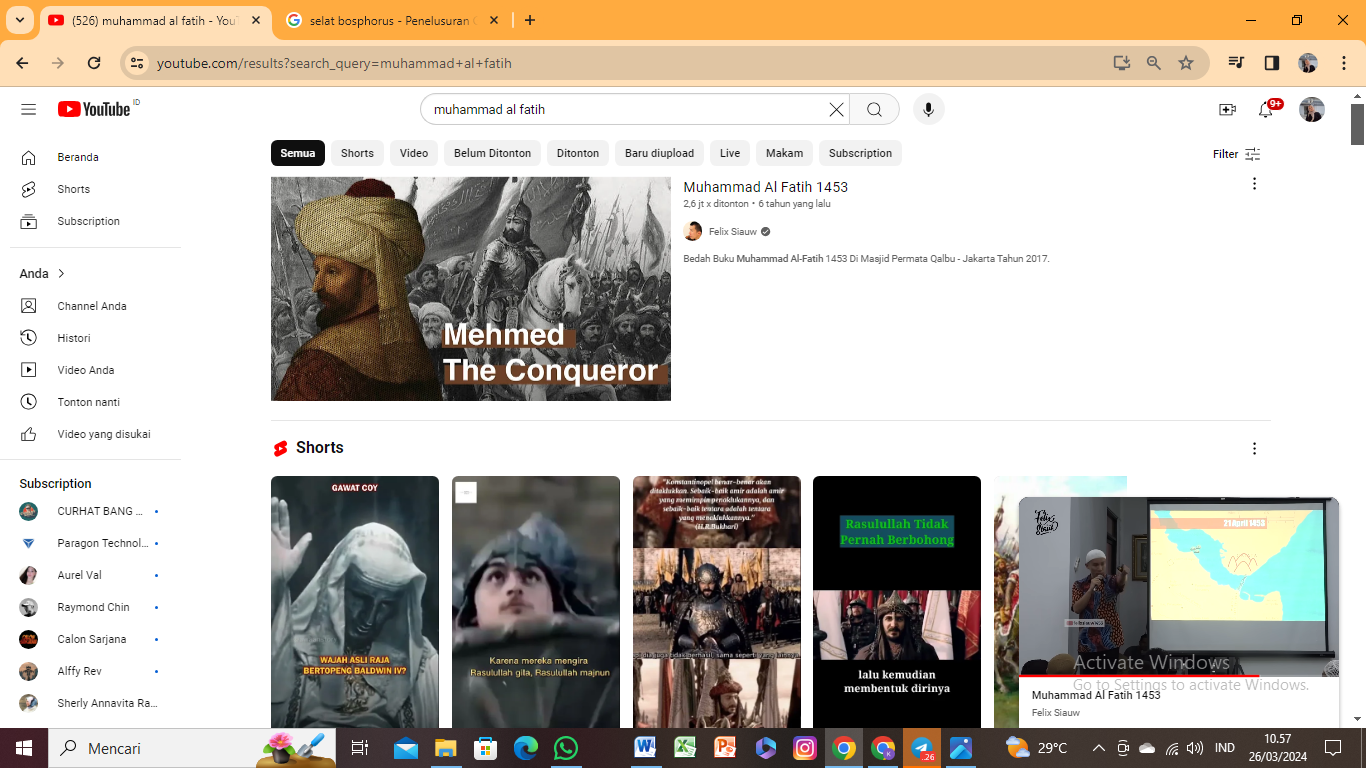Open the Chrome tab search dropdown
Image resolution: width=1366 pixels, height=768 pixels.
19,20
